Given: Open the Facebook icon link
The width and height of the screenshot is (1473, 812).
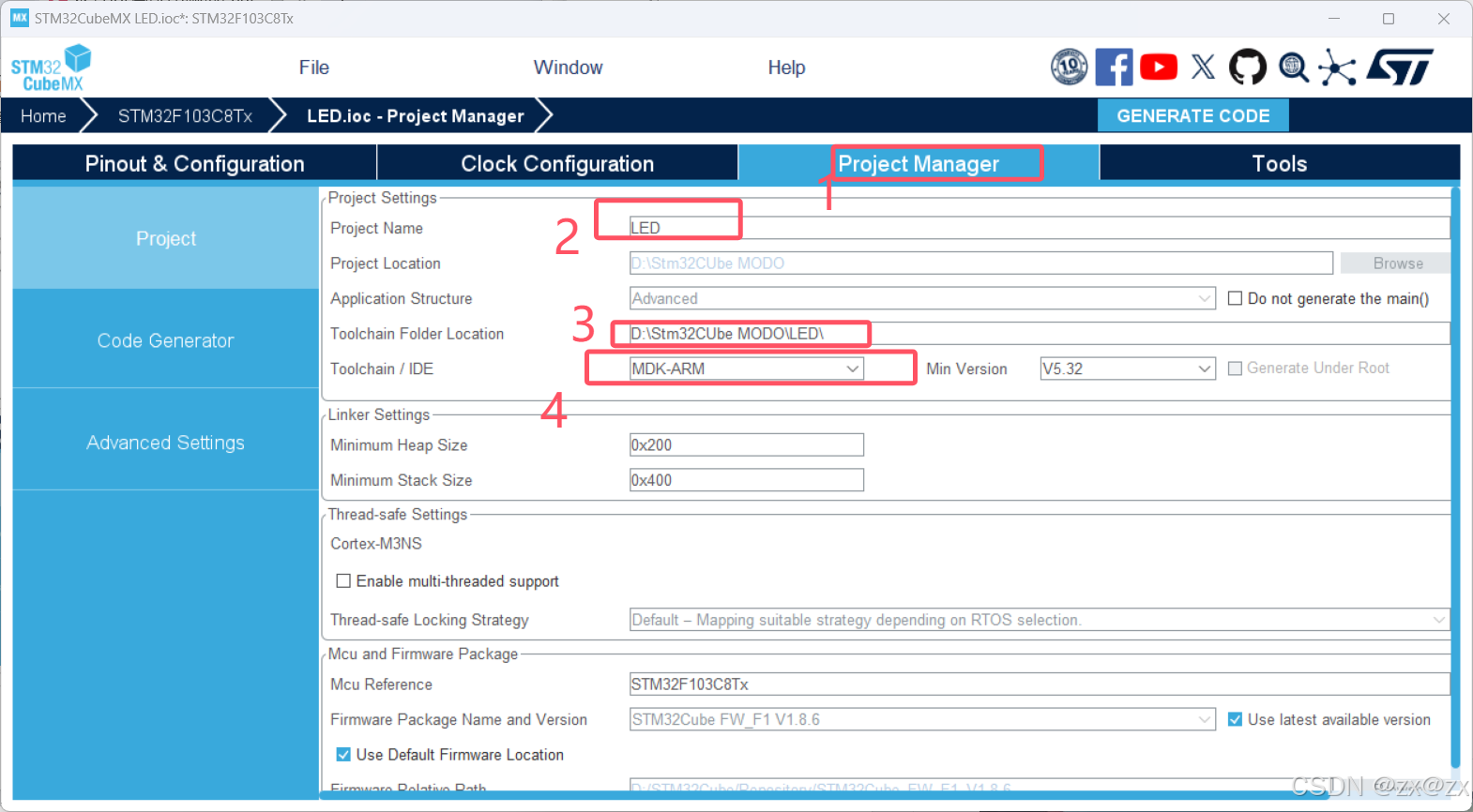Looking at the screenshot, I should coord(1114,67).
